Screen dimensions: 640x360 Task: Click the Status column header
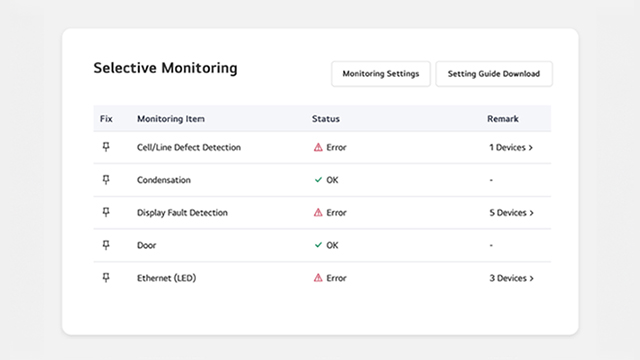[326, 119]
